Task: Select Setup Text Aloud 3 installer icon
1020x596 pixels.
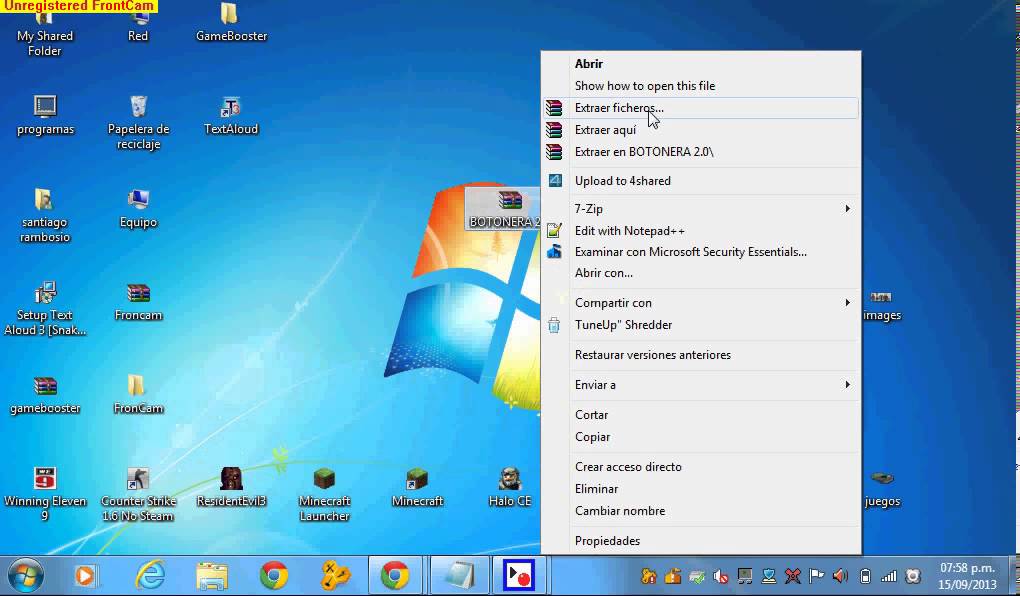Action: coord(44,309)
